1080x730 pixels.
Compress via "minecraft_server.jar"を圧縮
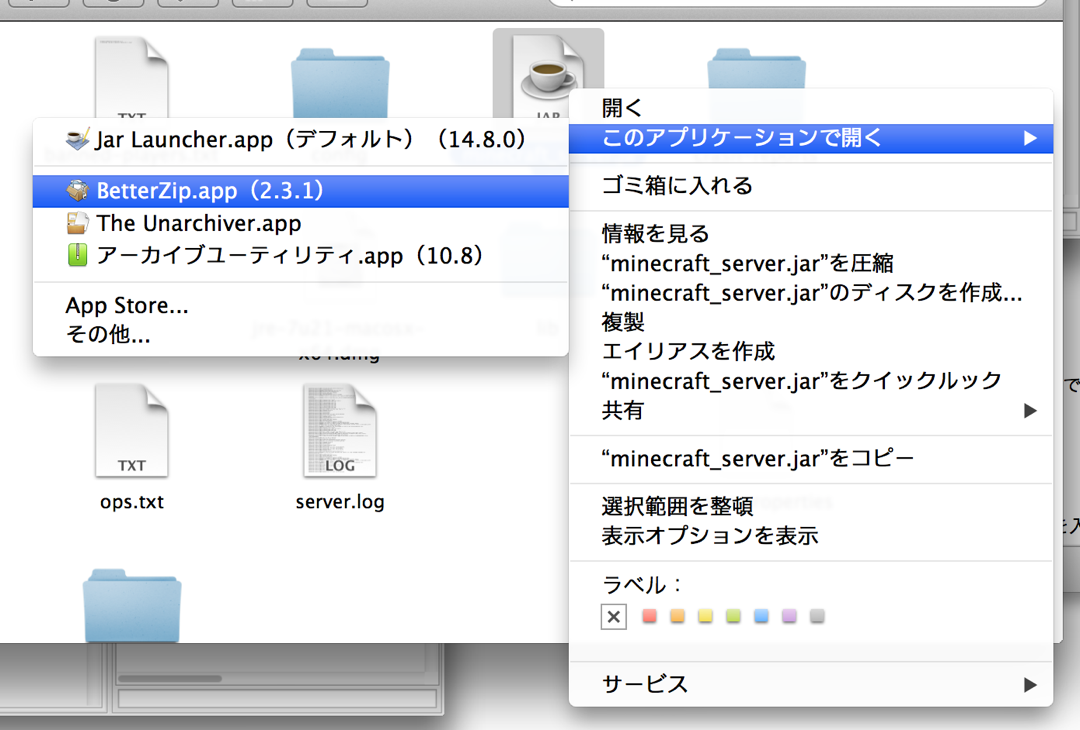[x=811, y=263]
